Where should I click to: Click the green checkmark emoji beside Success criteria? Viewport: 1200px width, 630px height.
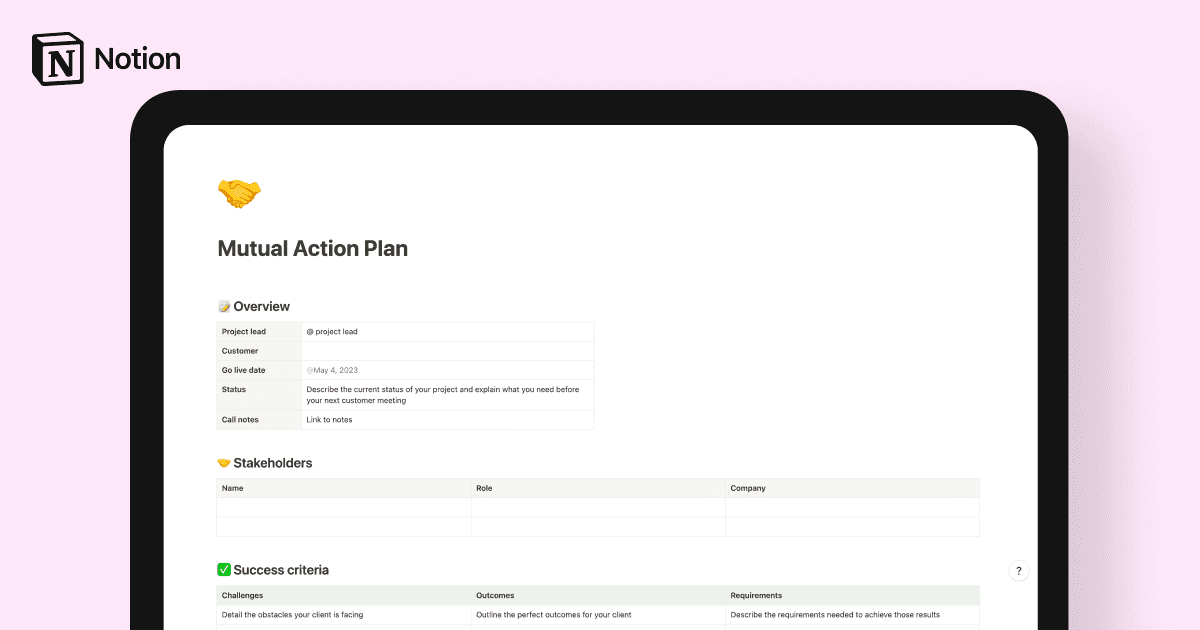tap(223, 569)
